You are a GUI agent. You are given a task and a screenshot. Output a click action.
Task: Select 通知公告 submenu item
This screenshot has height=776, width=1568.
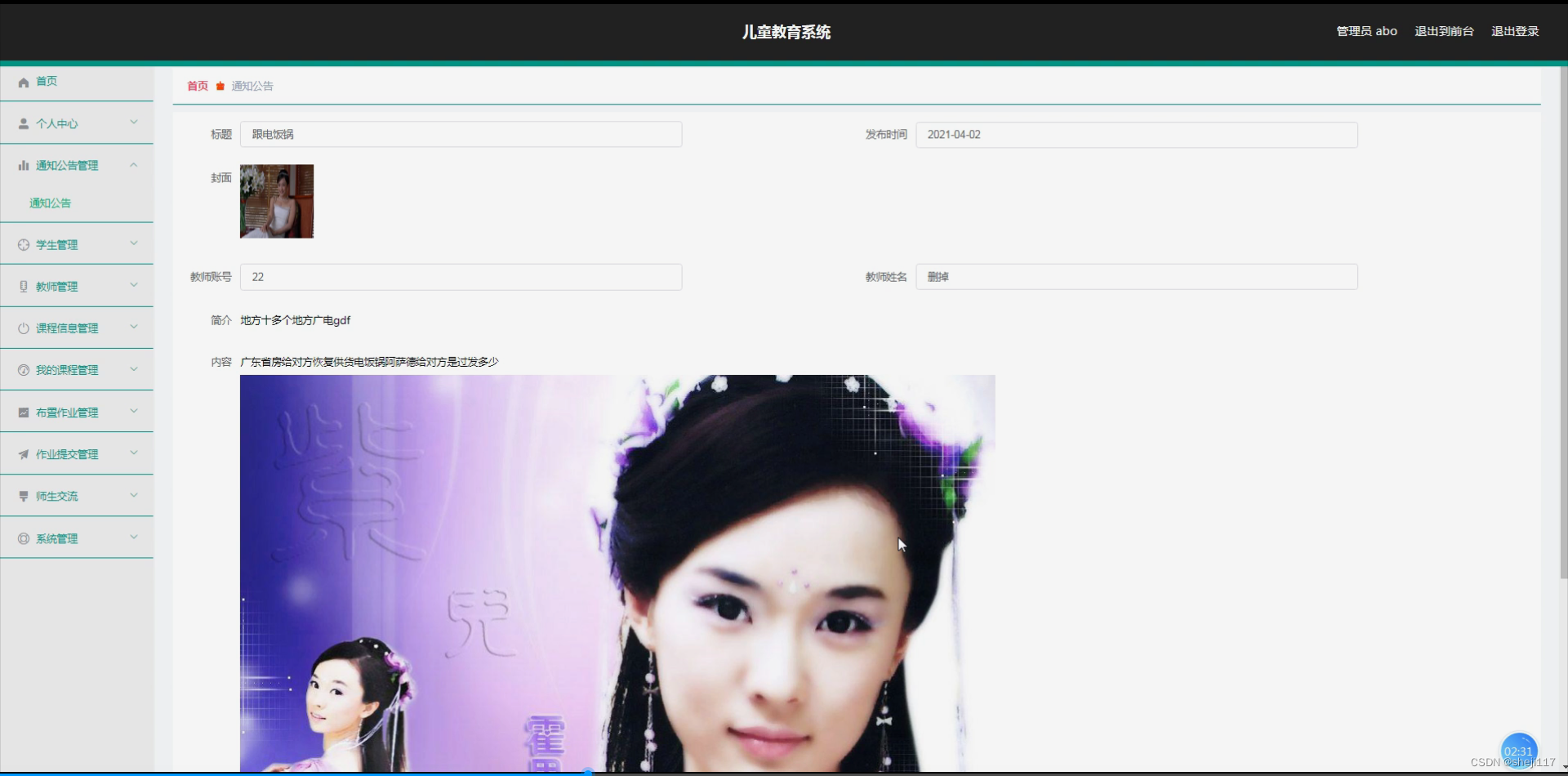pos(51,203)
